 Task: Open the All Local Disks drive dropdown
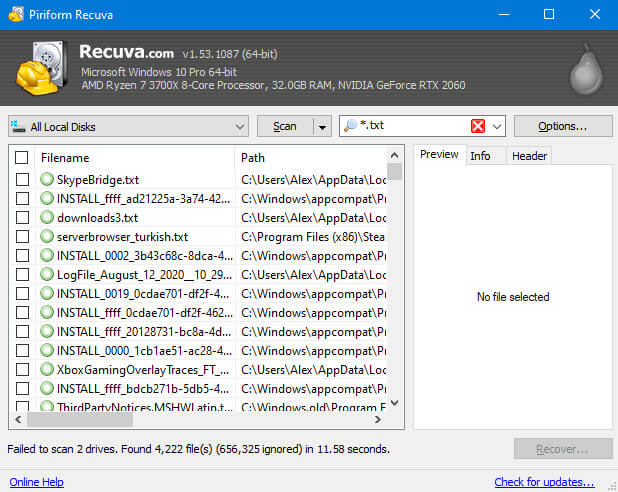point(239,127)
